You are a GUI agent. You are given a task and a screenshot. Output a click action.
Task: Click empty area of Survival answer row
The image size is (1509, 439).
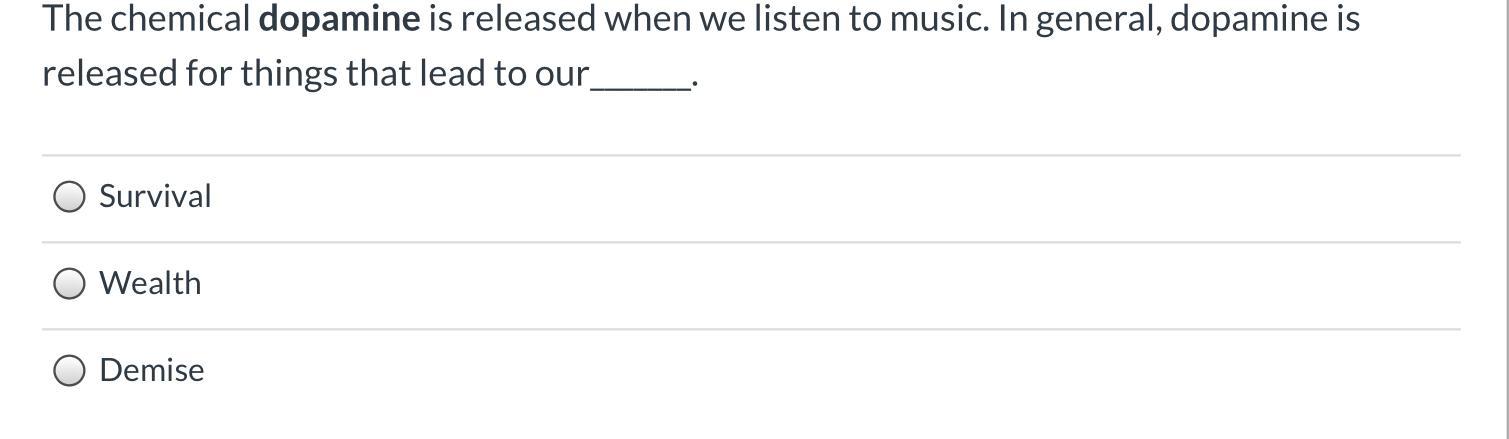[800, 197]
